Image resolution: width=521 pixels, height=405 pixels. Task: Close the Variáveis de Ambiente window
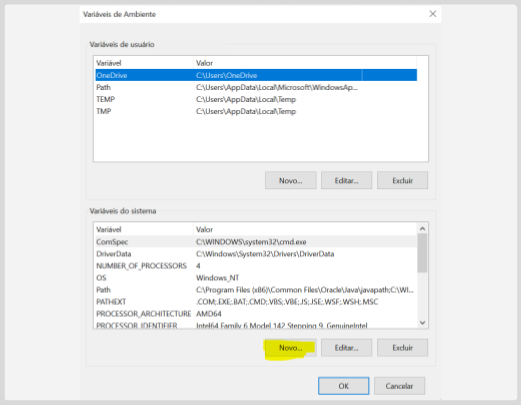pyautogui.click(x=433, y=14)
